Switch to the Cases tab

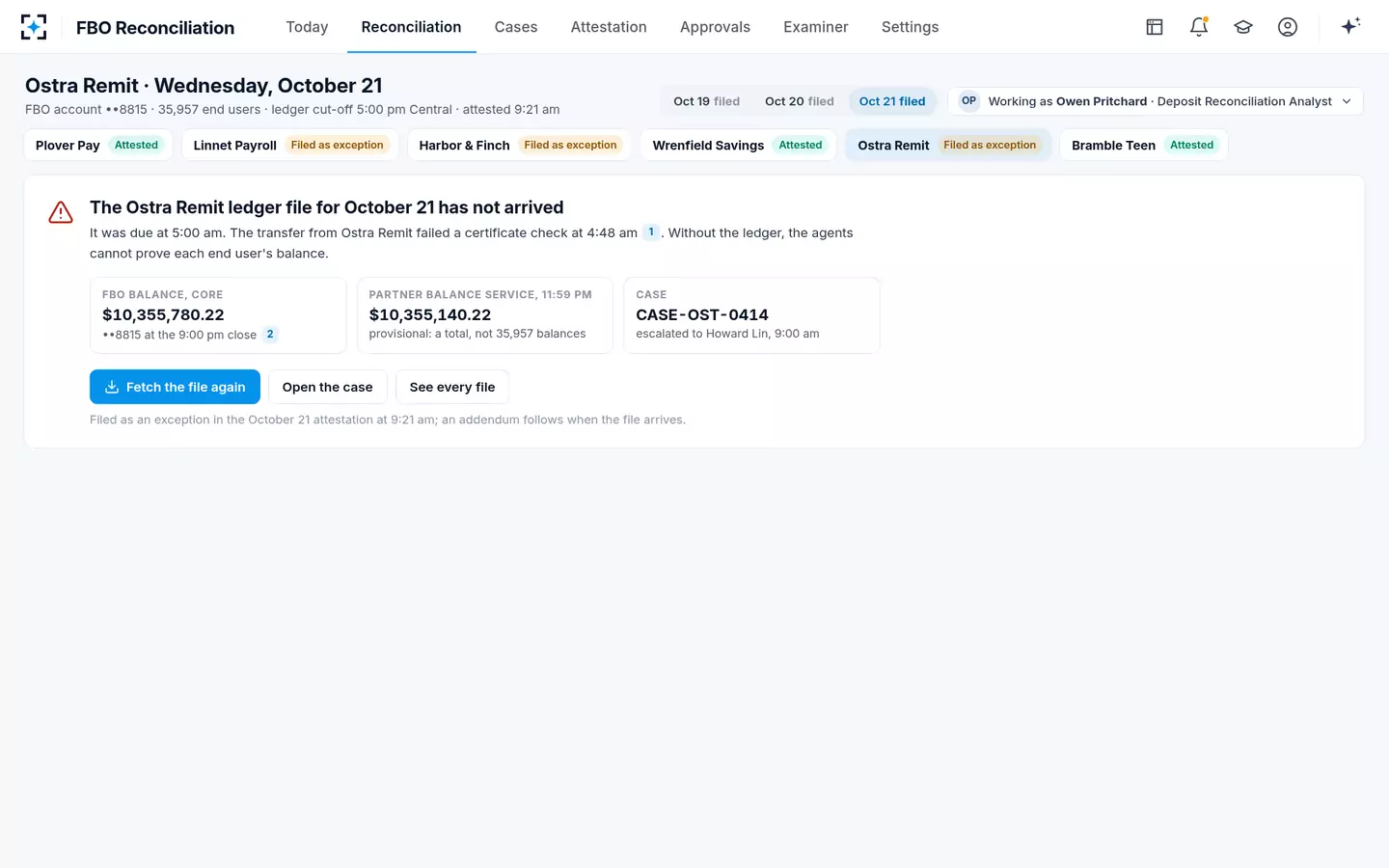tap(516, 27)
